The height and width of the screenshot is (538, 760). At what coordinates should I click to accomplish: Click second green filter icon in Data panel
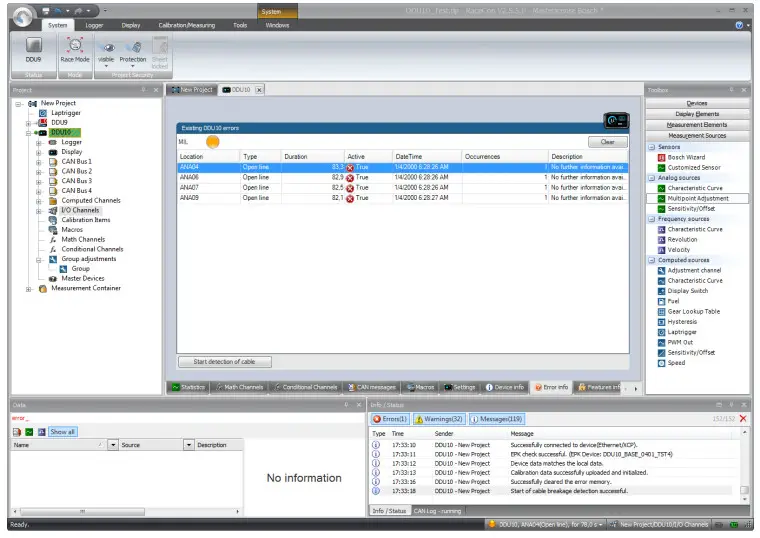click(x=29, y=432)
